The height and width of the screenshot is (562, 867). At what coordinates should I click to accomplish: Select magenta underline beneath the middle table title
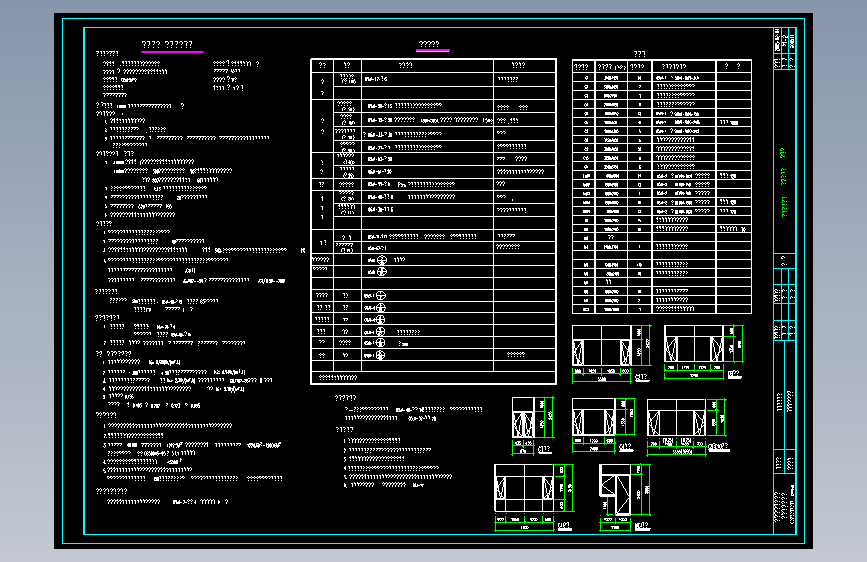432,50
